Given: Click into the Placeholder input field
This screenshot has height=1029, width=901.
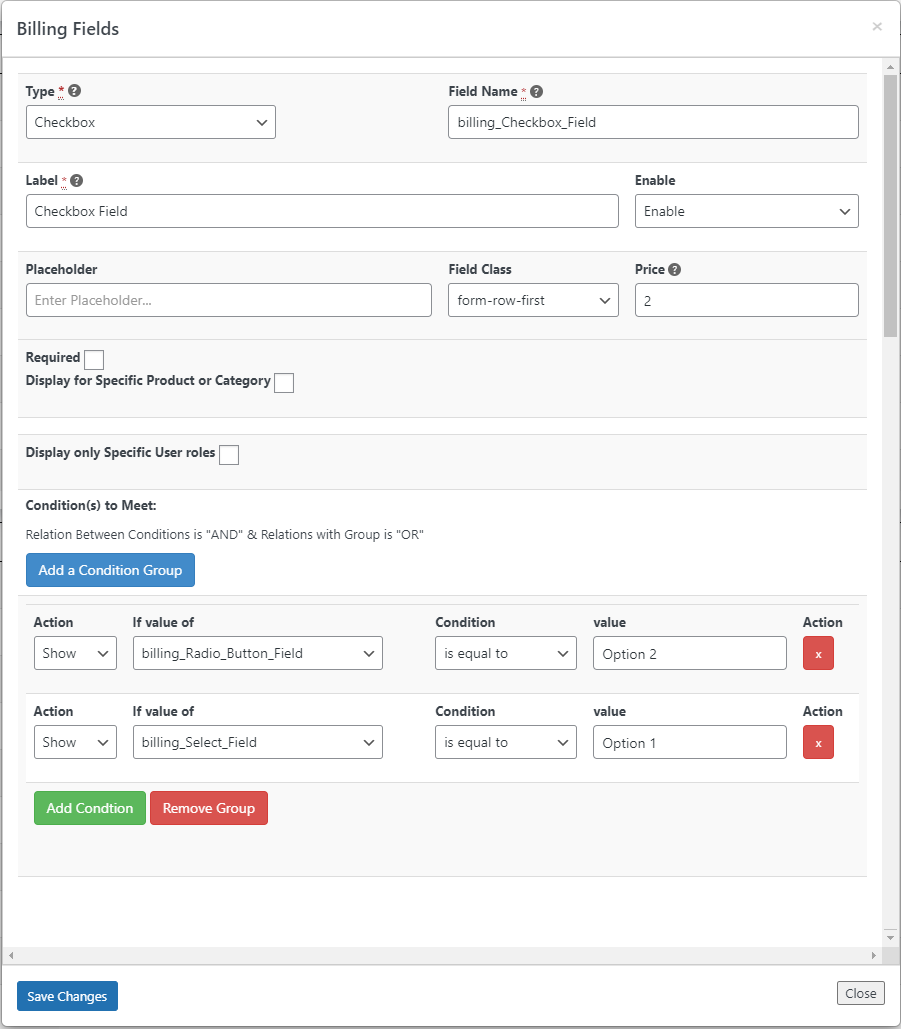Looking at the screenshot, I should [228, 300].
